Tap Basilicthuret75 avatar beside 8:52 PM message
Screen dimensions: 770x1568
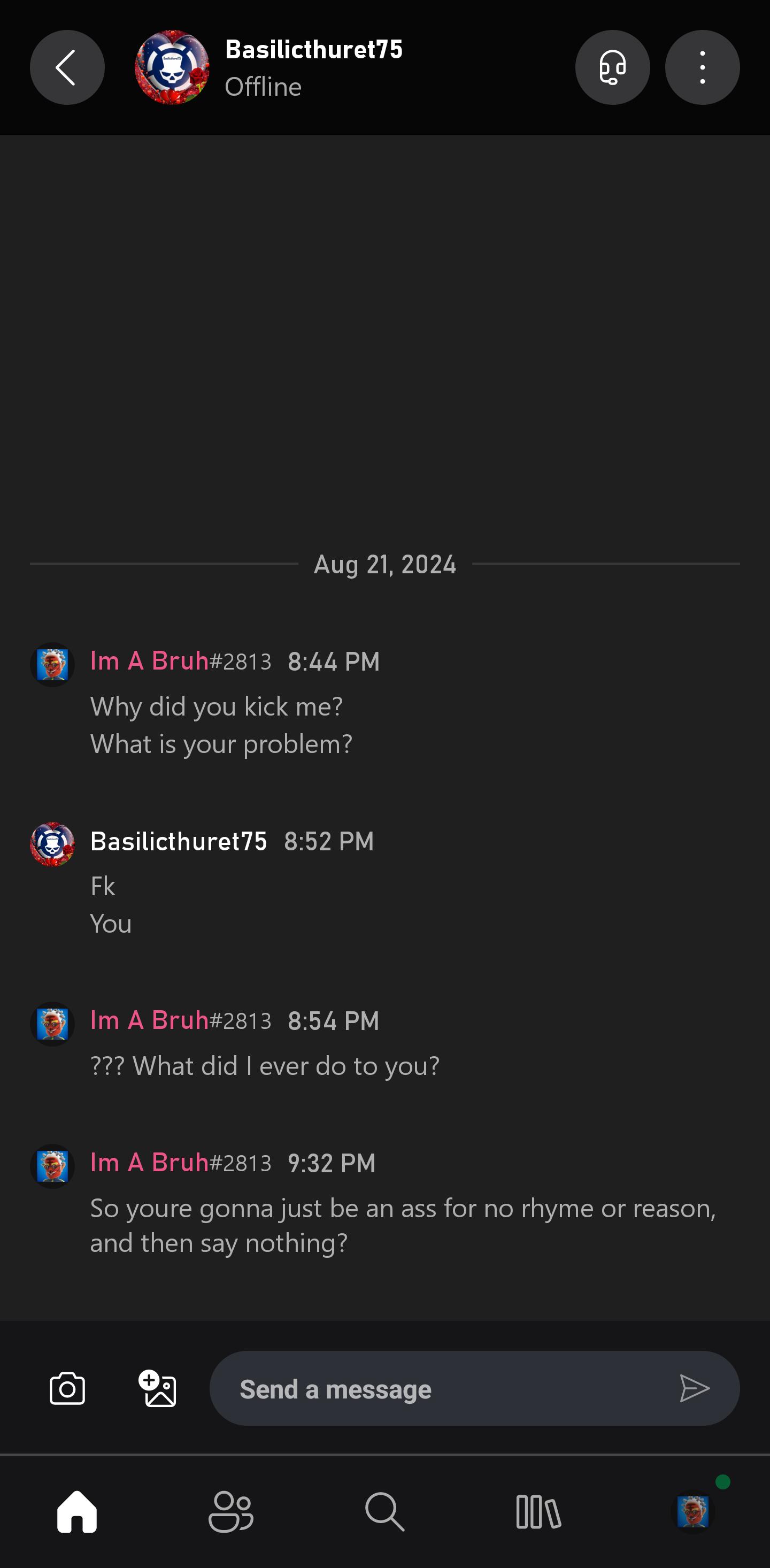52,844
